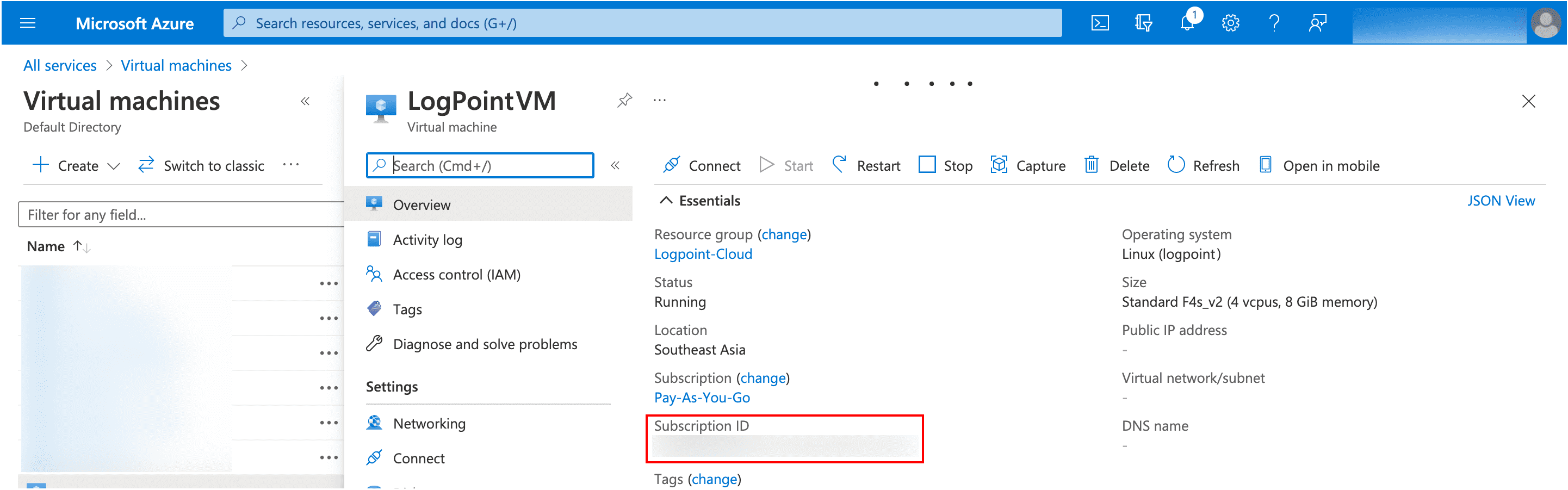
Task: Open the hamburger menu
Action: click(27, 22)
